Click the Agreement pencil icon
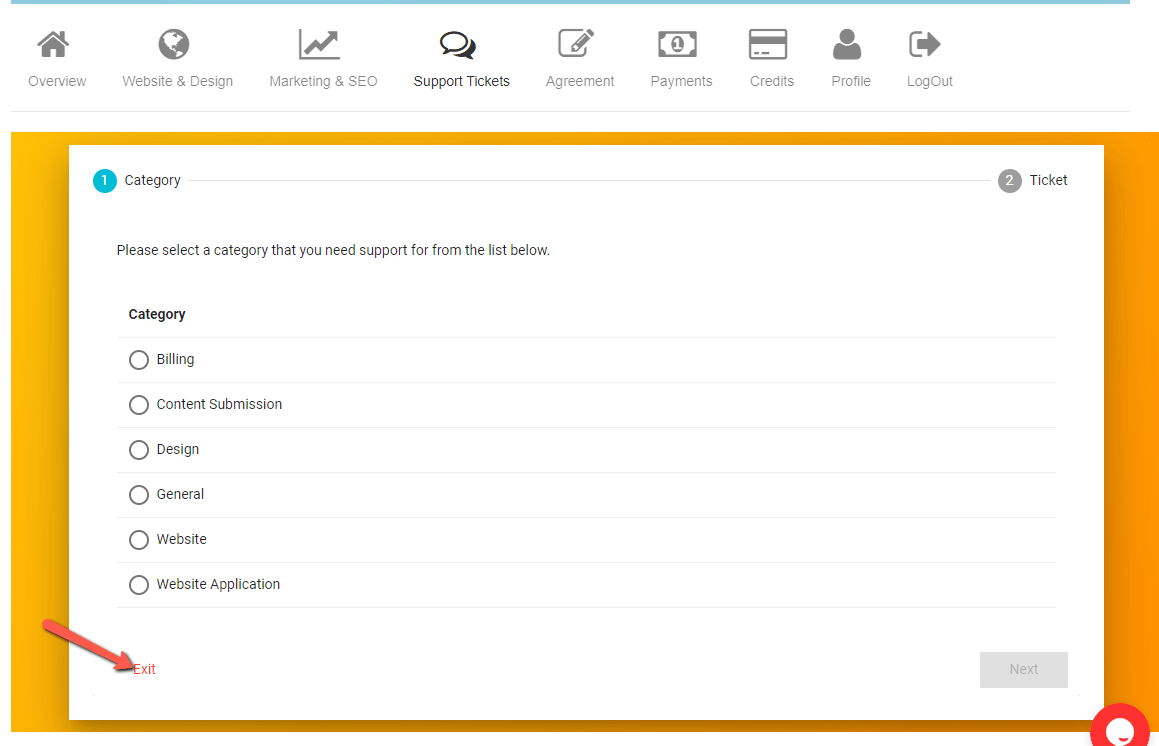This screenshot has width=1159, height=746. tap(576, 45)
